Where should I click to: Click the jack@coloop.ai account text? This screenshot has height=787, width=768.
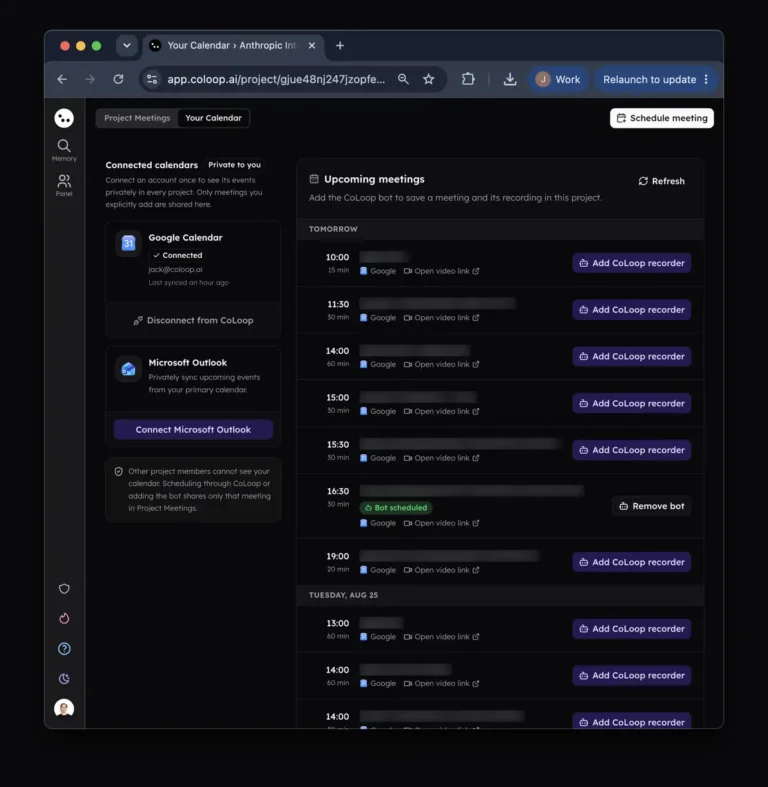coord(175,270)
